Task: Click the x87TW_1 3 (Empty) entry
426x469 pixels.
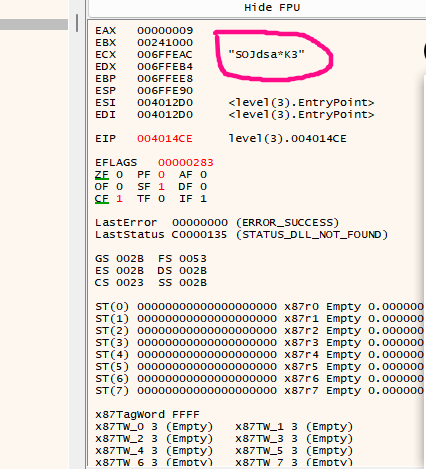Action: [294, 427]
